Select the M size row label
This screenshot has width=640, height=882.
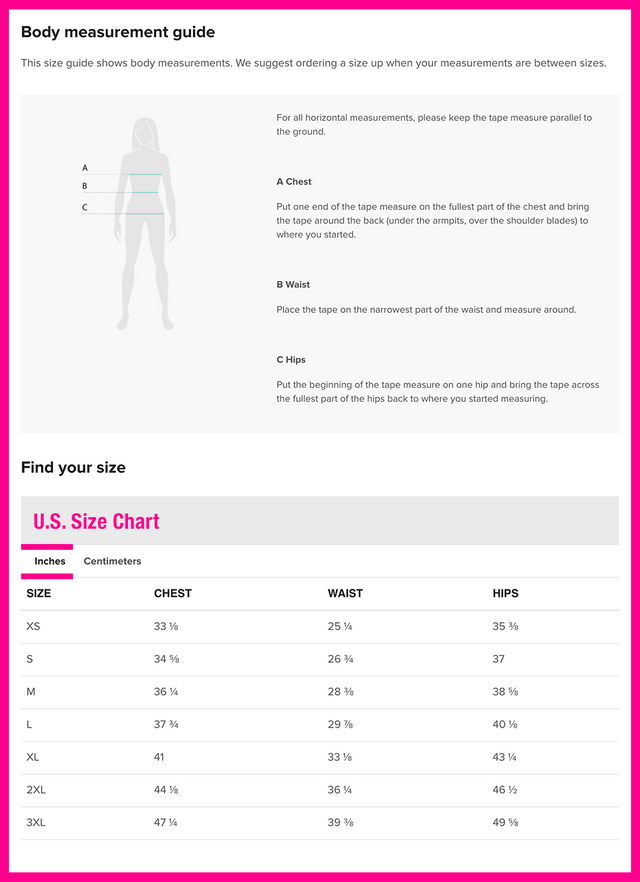[31, 692]
